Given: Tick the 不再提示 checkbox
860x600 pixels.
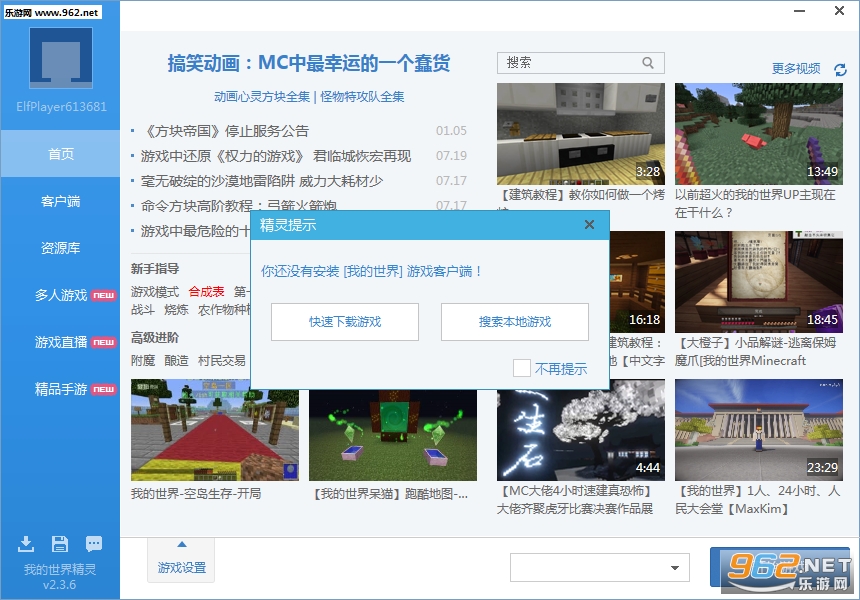Looking at the screenshot, I should 522,368.
